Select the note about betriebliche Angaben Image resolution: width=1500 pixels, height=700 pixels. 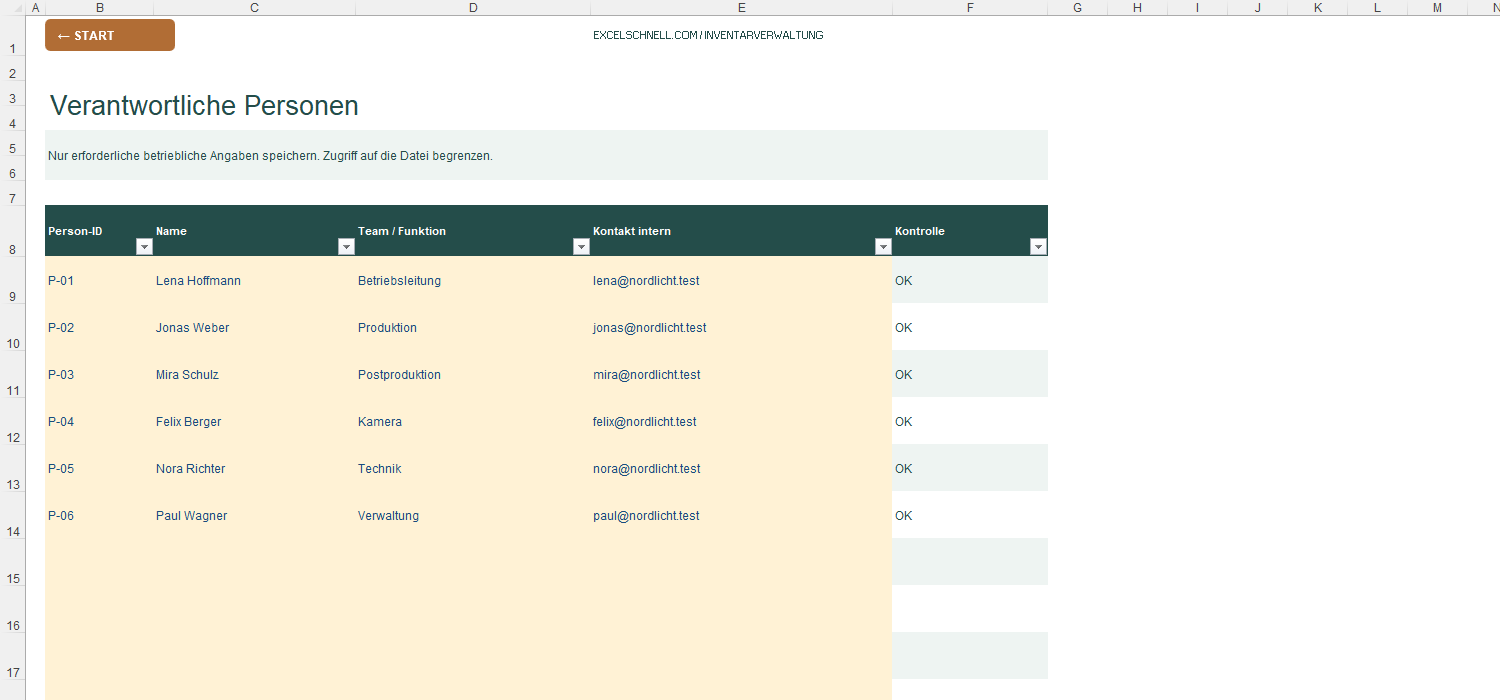coord(546,155)
